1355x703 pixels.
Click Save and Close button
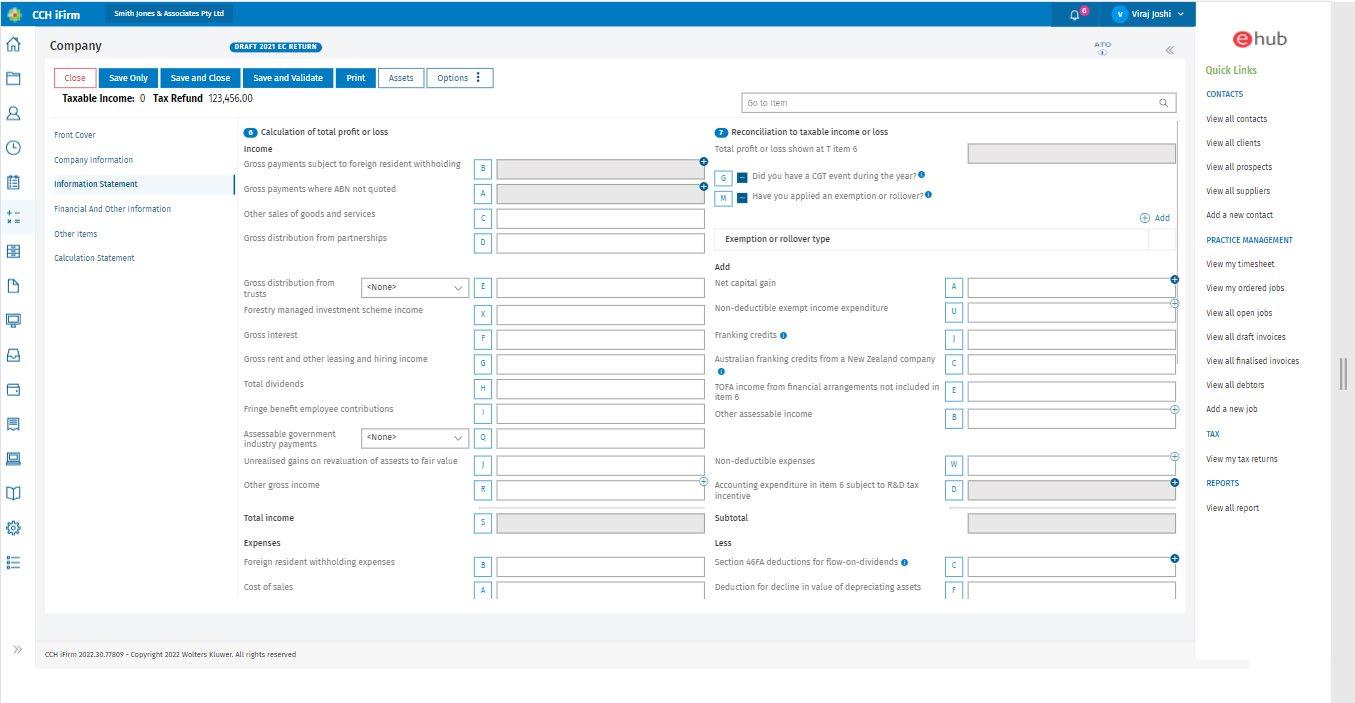[200, 78]
